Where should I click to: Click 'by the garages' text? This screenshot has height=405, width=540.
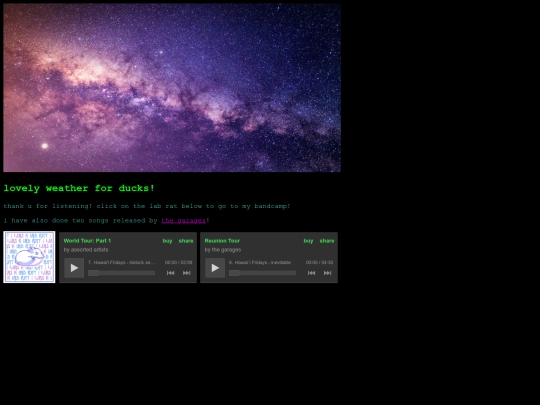pos(223,250)
